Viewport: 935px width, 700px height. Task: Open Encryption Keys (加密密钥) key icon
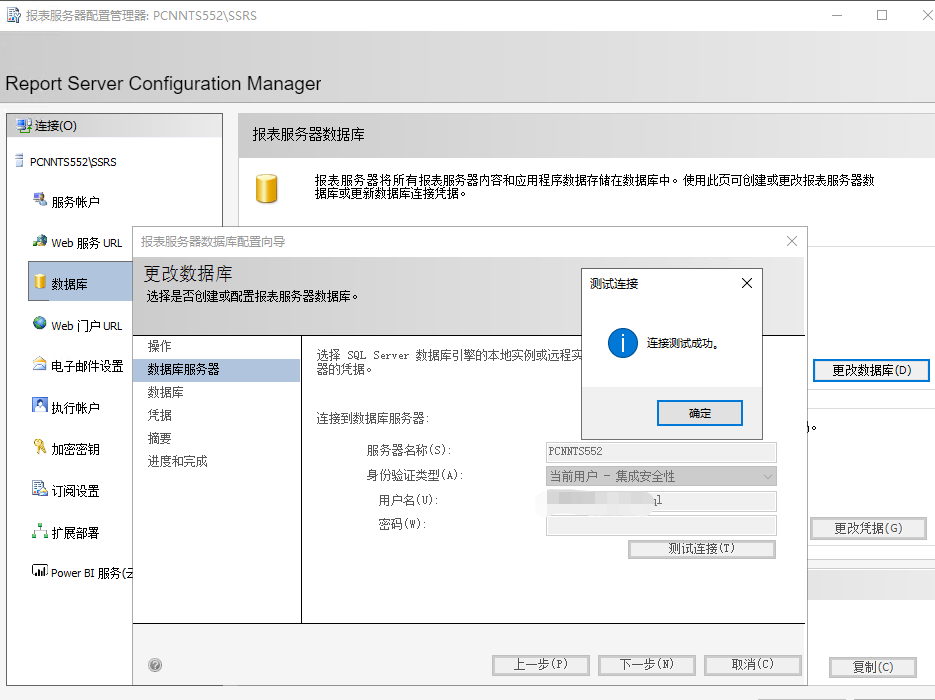point(40,447)
